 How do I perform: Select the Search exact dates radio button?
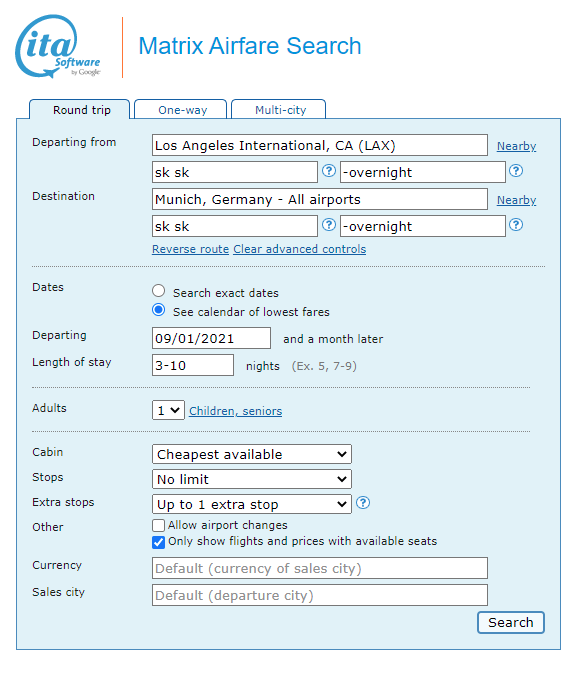[x=158, y=291]
